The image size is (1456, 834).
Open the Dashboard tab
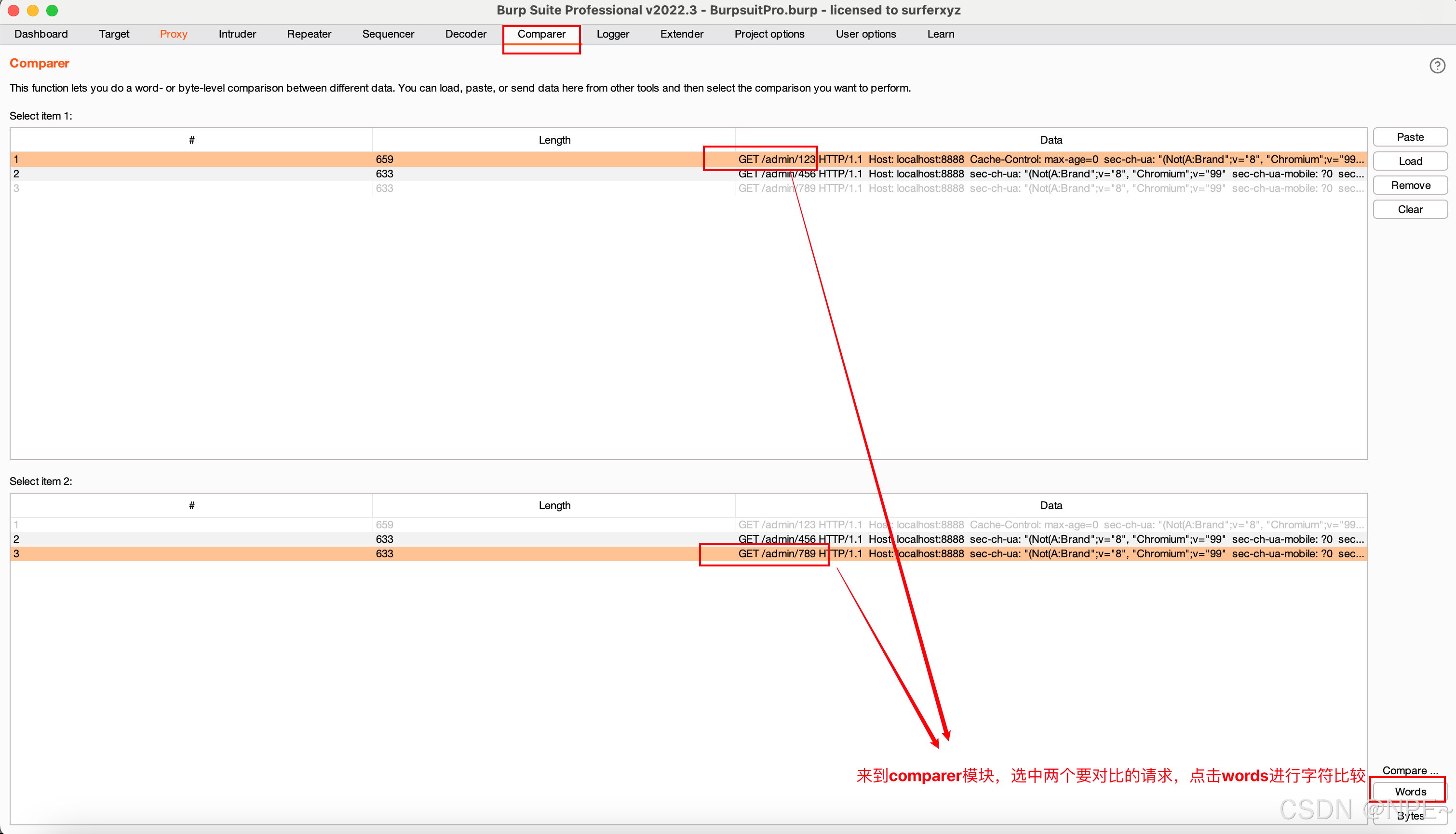[x=40, y=34]
